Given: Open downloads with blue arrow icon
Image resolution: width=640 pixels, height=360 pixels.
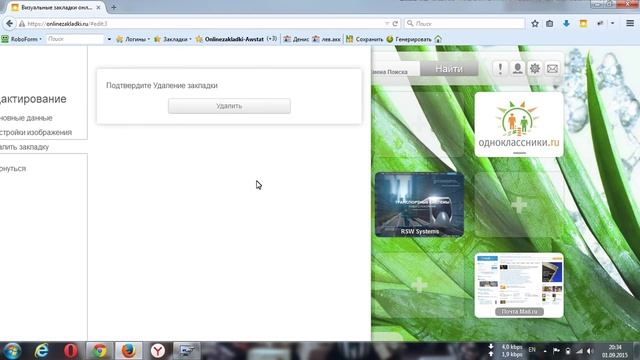Looking at the screenshot, I should click(x=566, y=24).
